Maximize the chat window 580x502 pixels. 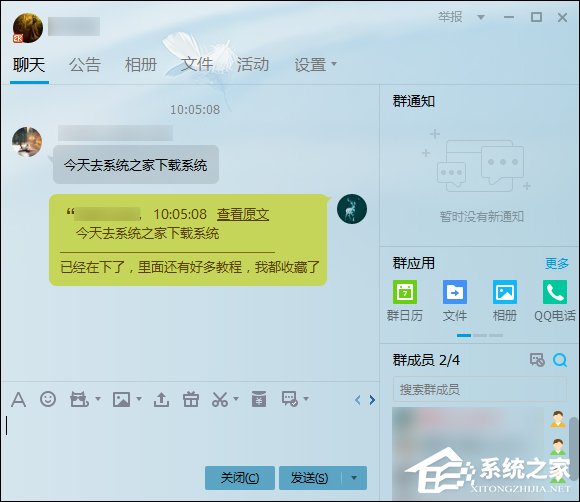[x=536, y=17]
